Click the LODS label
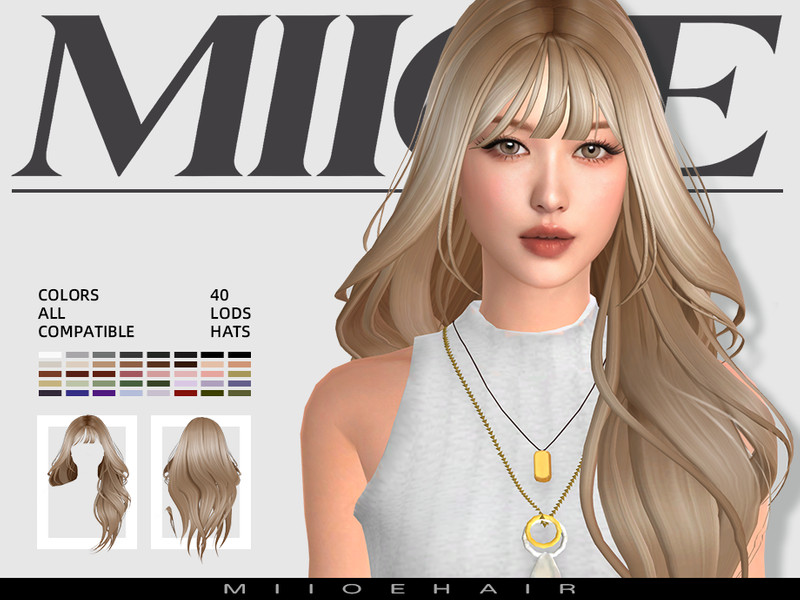 [x=228, y=314]
